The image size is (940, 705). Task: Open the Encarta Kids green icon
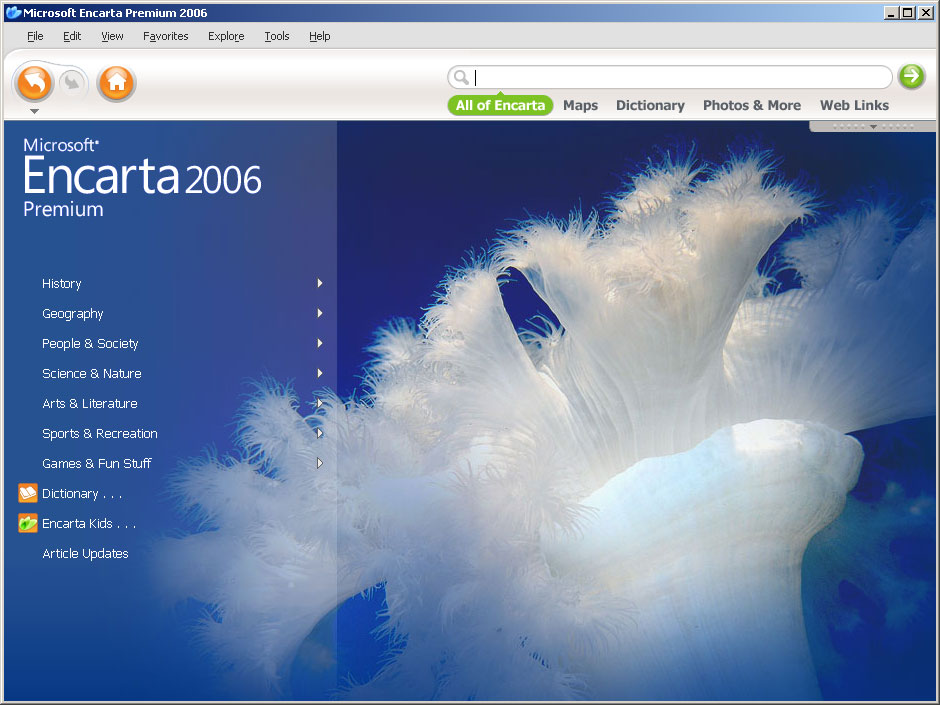[28, 523]
